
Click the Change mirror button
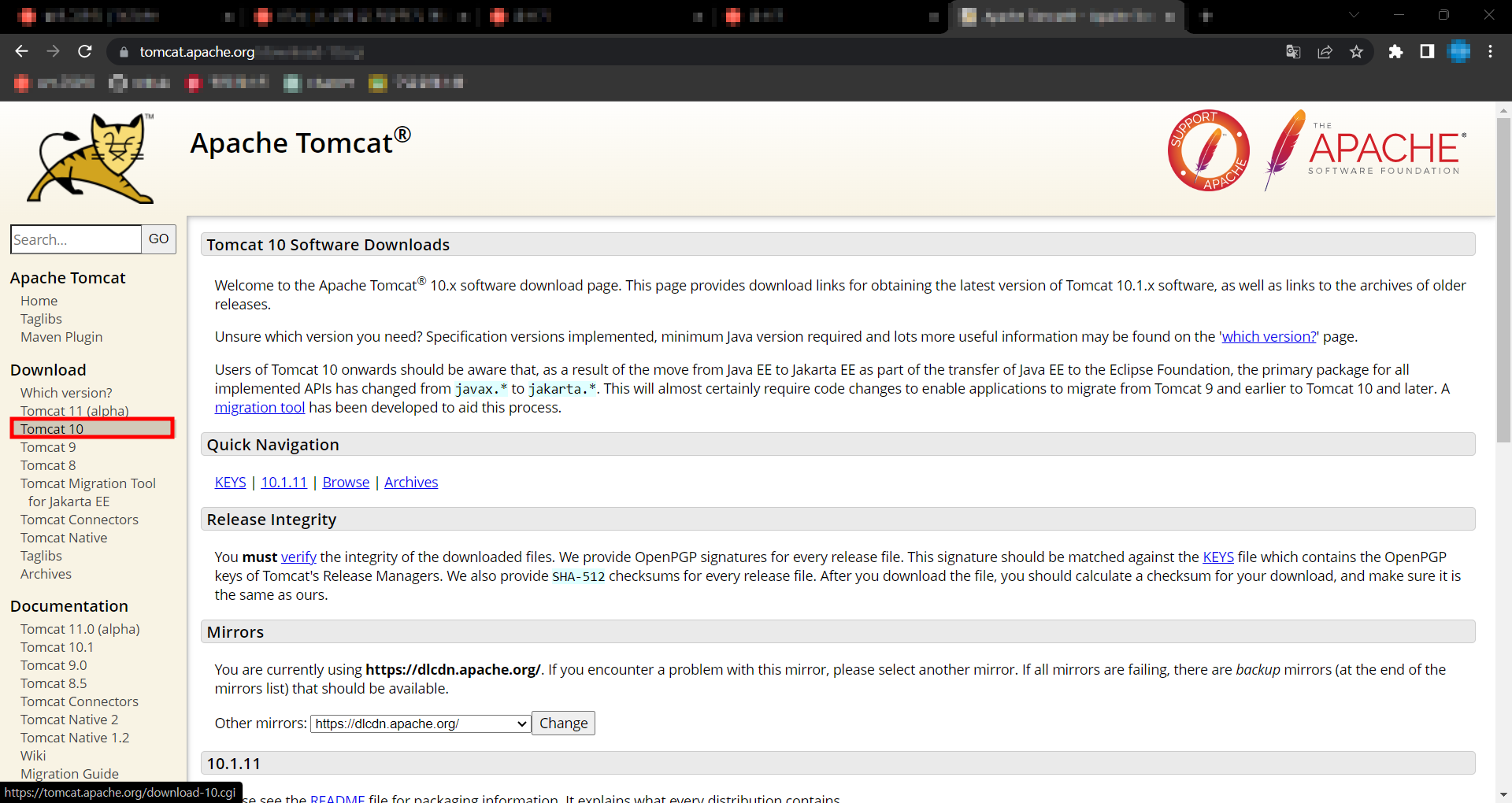[563, 723]
